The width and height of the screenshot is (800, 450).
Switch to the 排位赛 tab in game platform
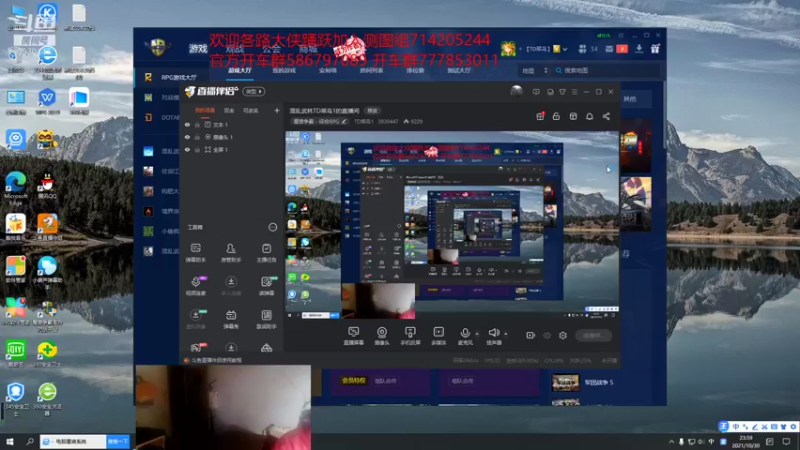[415, 70]
